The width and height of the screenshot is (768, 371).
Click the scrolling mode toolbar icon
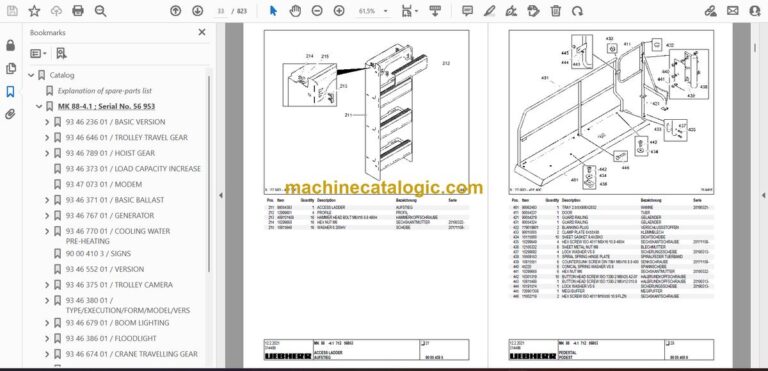434,11
